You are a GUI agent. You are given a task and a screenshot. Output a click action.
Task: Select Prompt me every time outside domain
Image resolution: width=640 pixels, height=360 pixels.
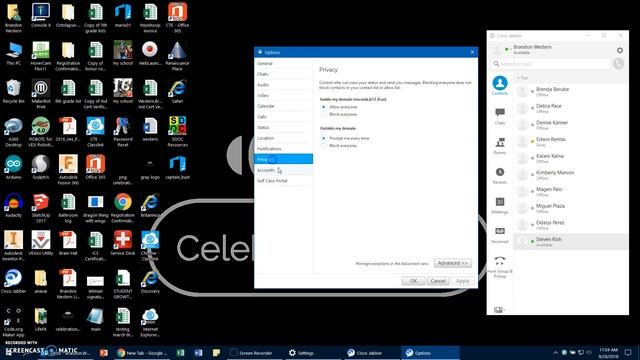click(324, 138)
